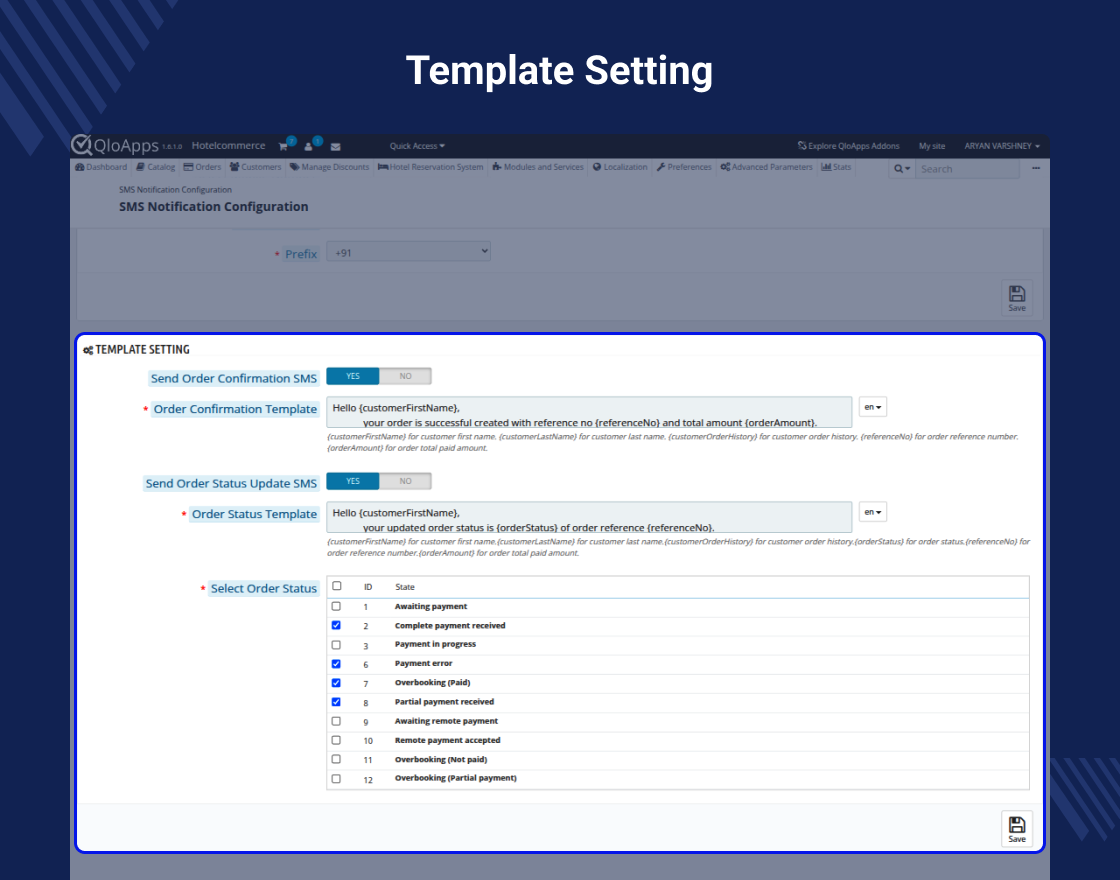Click 'Remote payment accepted' state text
The image size is (1120, 880).
click(x=447, y=740)
